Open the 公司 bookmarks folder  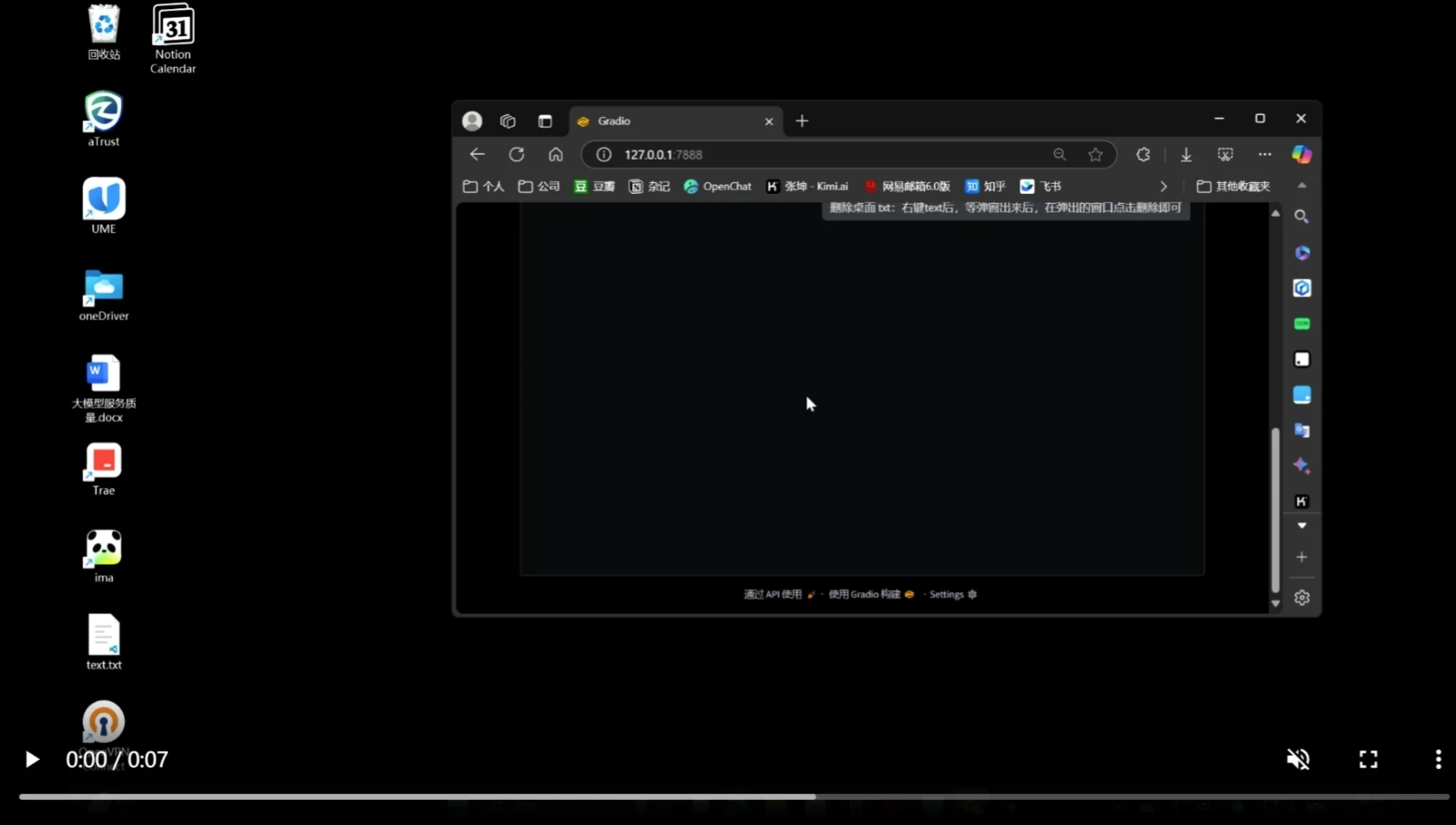[539, 186]
